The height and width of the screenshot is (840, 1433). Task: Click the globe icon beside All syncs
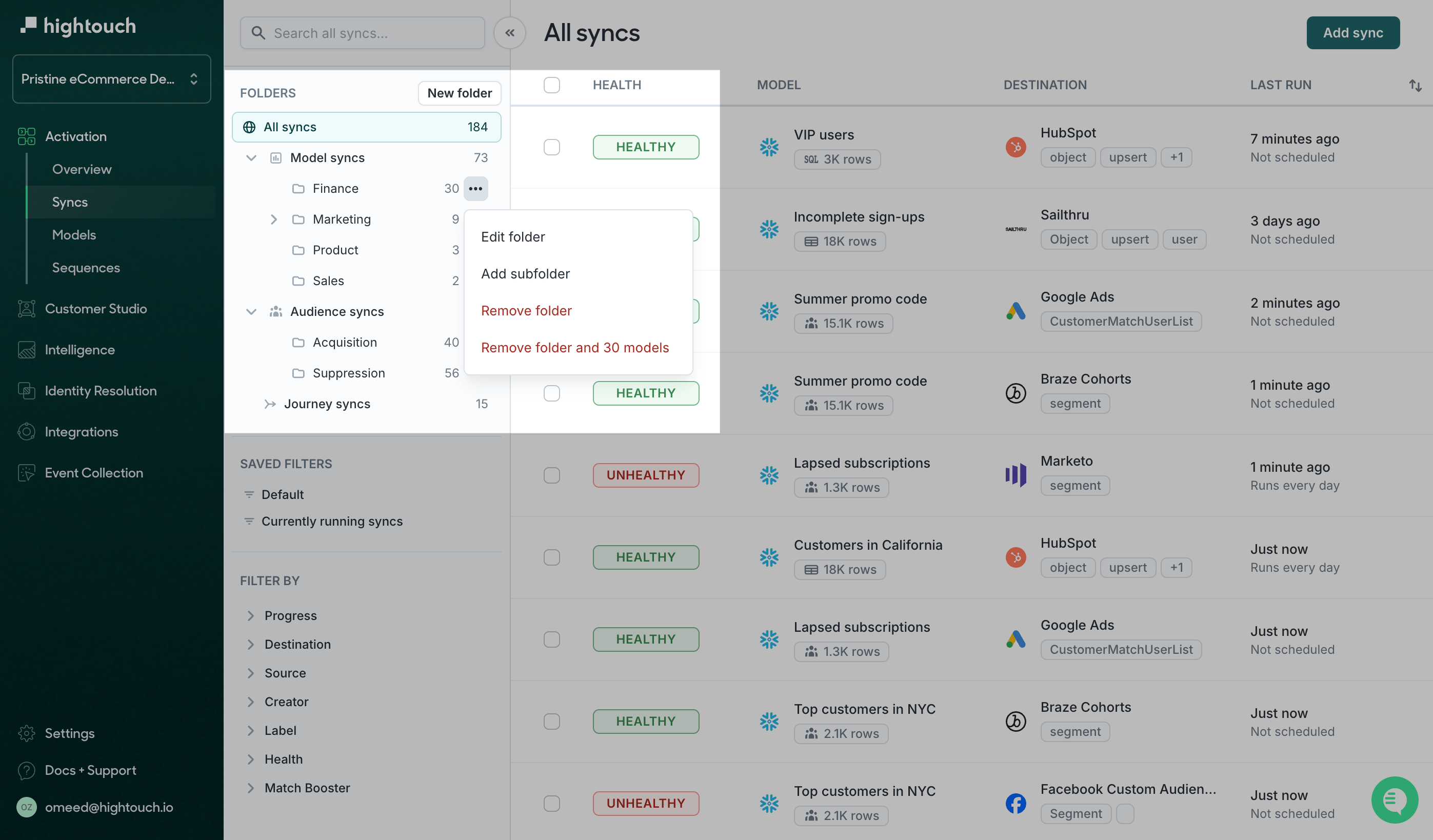coord(249,127)
